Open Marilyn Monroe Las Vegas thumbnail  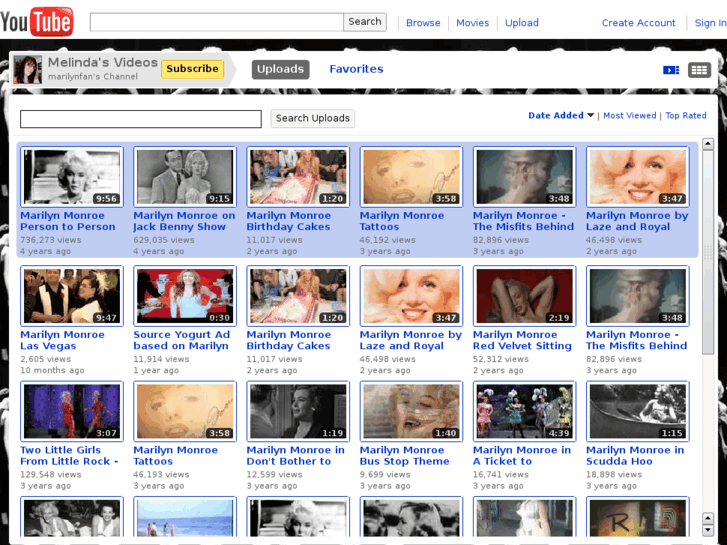click(72, 295)
